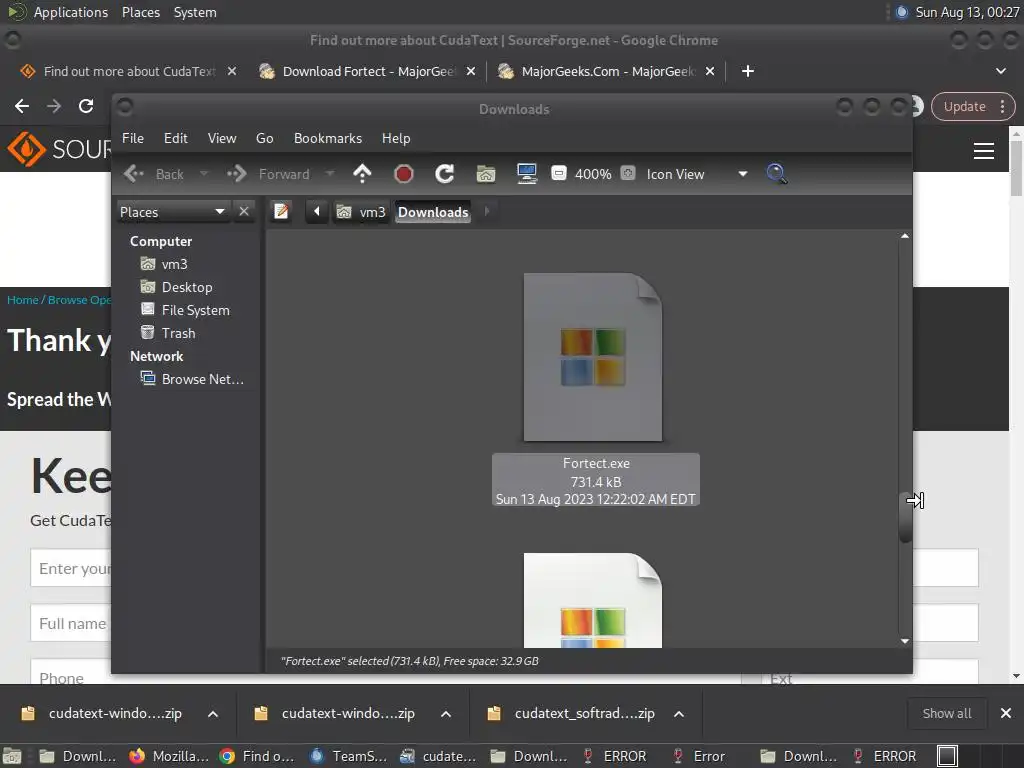1024x768 pixels.
Task: Open new Chrome tab with plus
Action: pos(748,71)
